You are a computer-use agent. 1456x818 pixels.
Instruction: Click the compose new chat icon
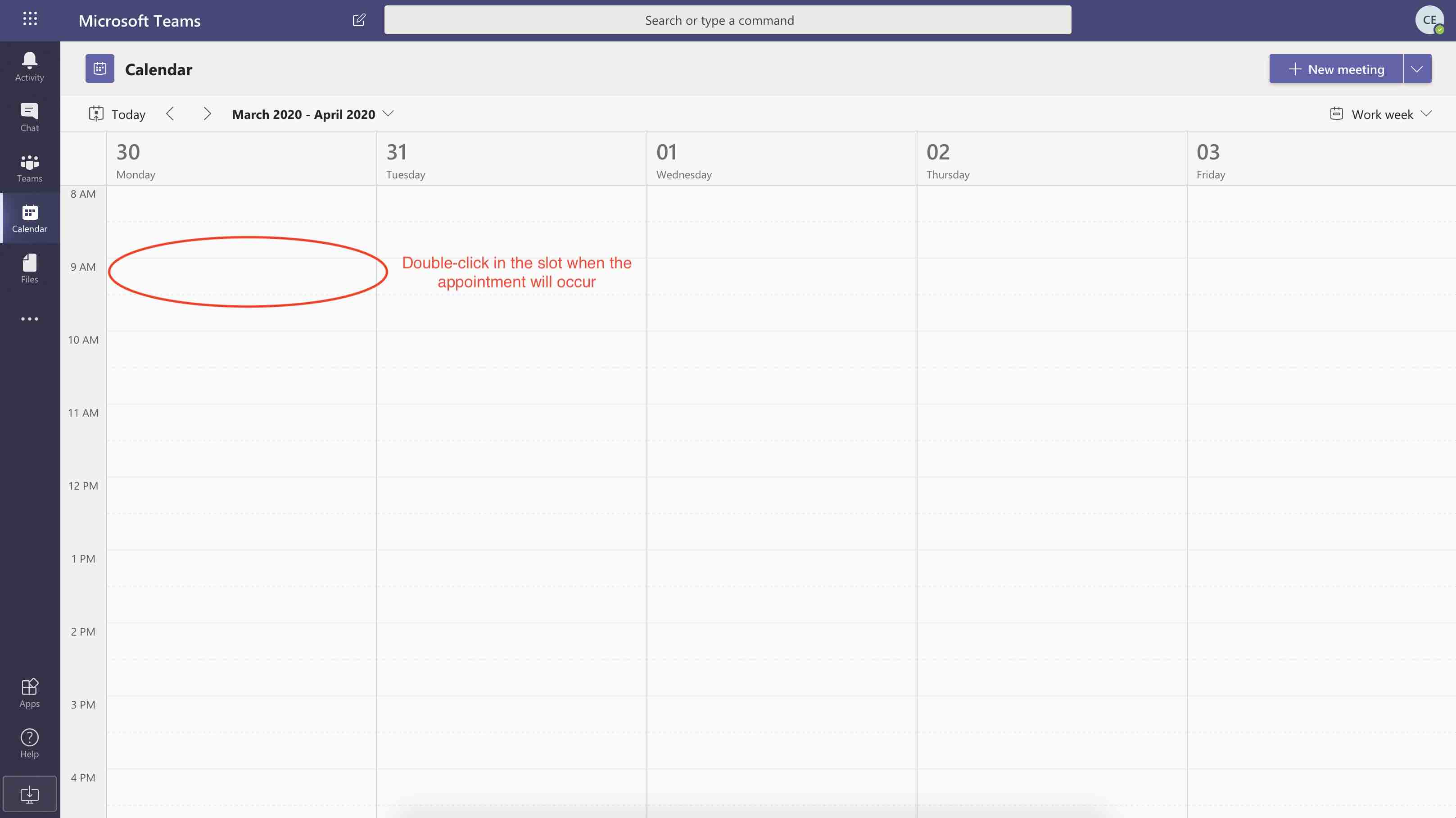click(x=359, y=20)
